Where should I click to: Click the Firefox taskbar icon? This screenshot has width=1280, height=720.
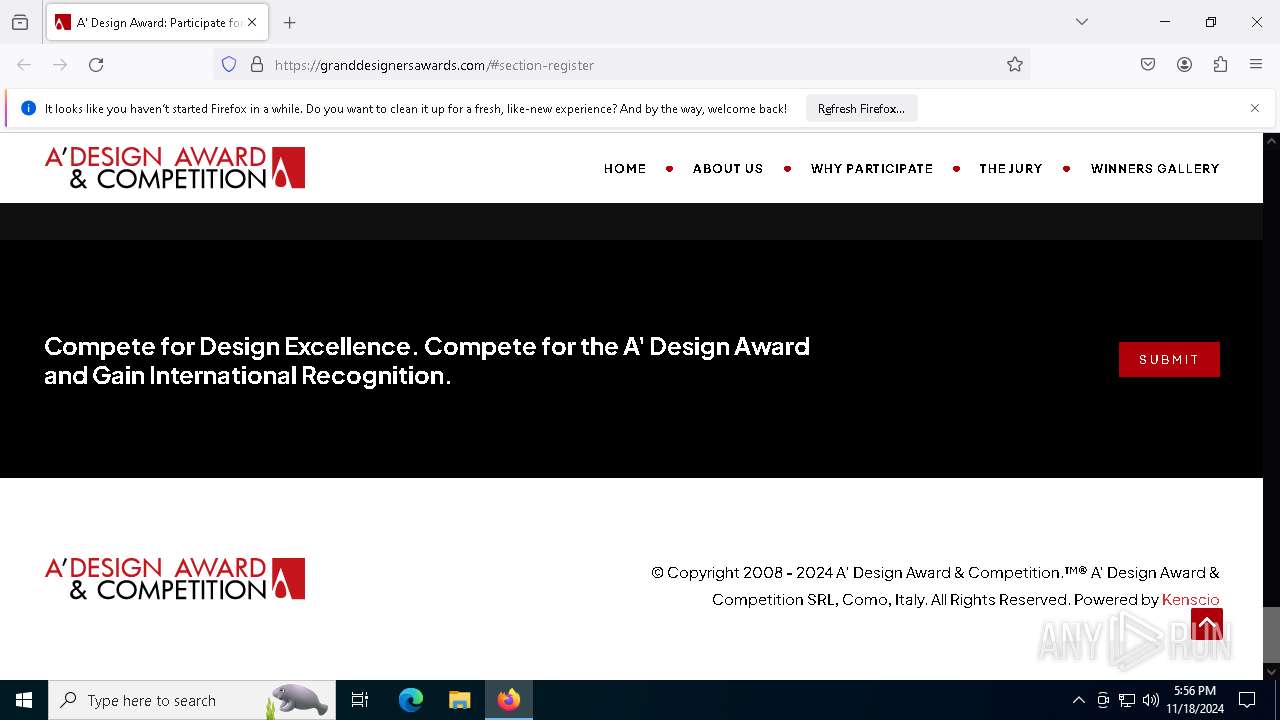point(509,700)
